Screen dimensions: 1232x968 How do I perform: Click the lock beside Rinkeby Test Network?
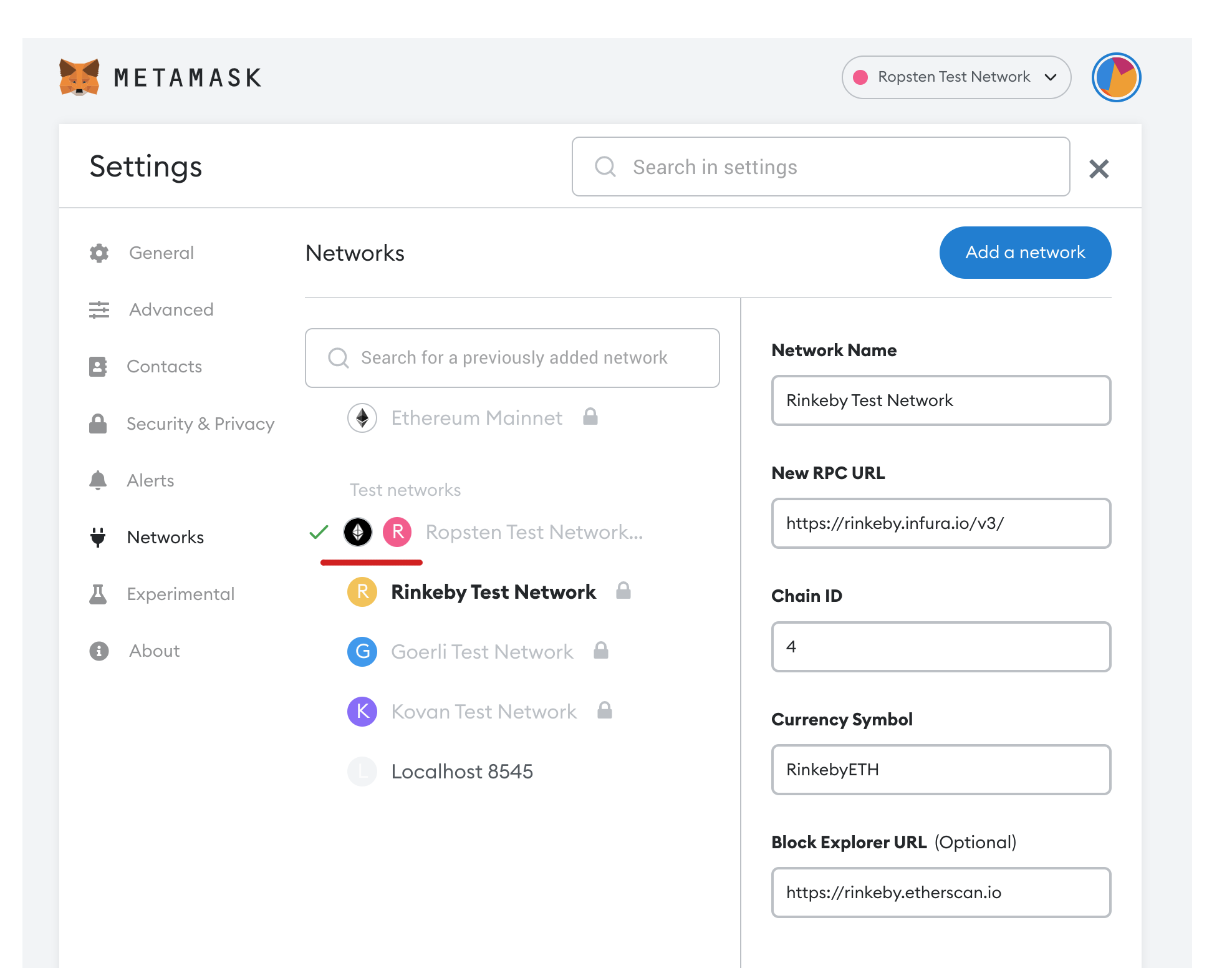point(624,591)
